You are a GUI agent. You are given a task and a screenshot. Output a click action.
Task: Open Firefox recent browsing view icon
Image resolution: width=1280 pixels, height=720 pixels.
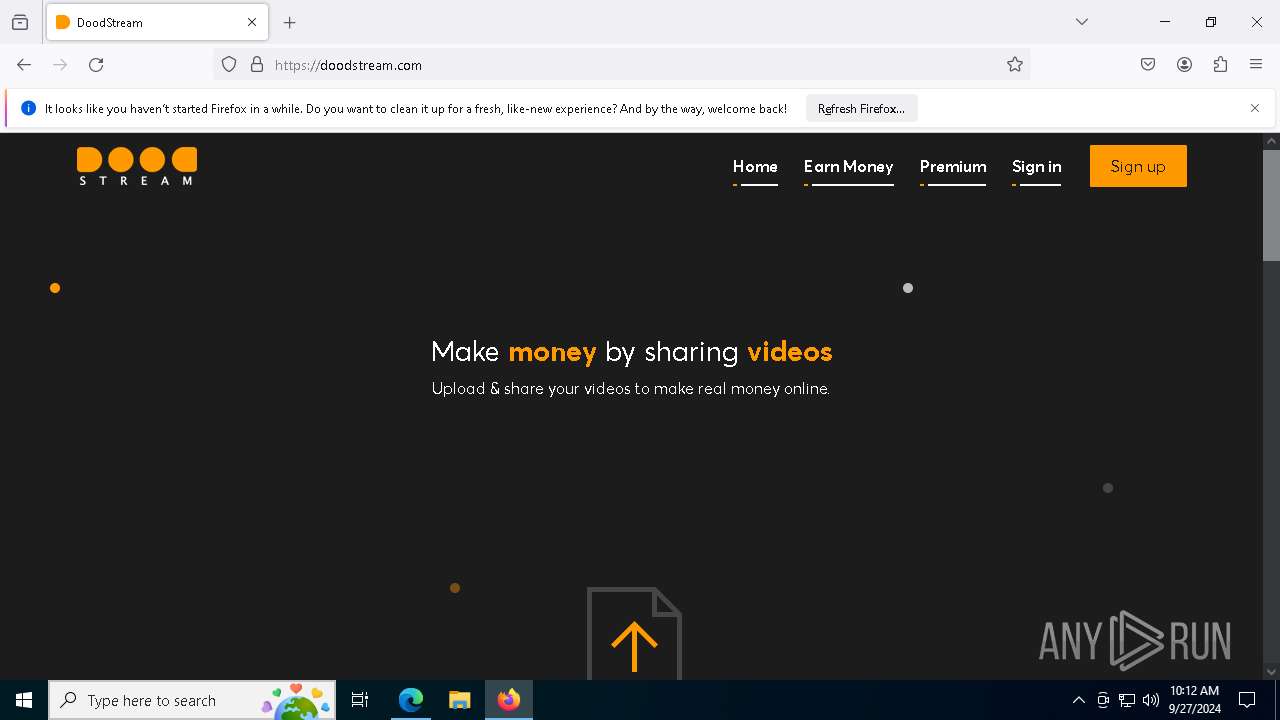pos(20,22)
